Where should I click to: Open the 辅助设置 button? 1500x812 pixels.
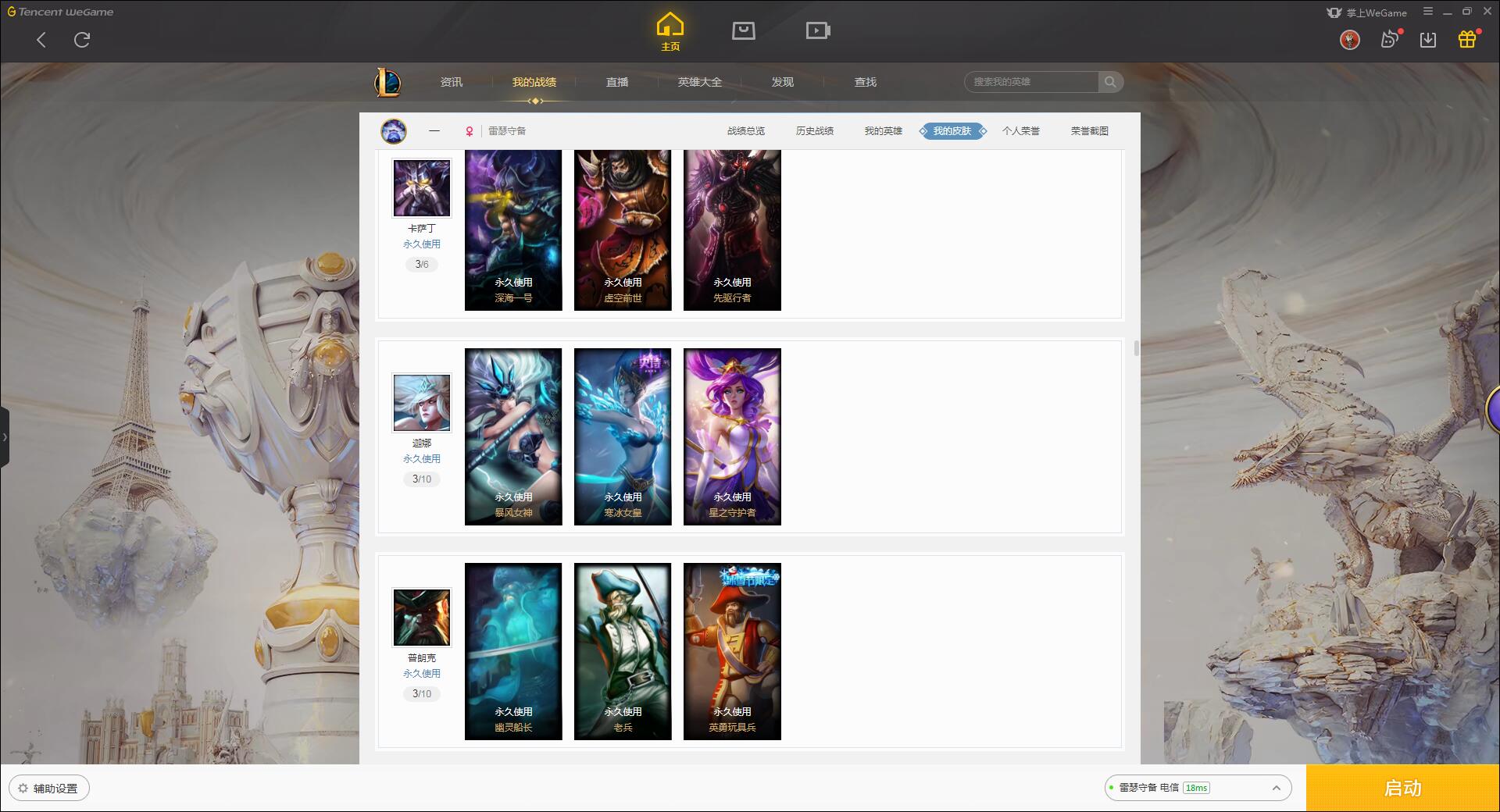tap(49, 789)
